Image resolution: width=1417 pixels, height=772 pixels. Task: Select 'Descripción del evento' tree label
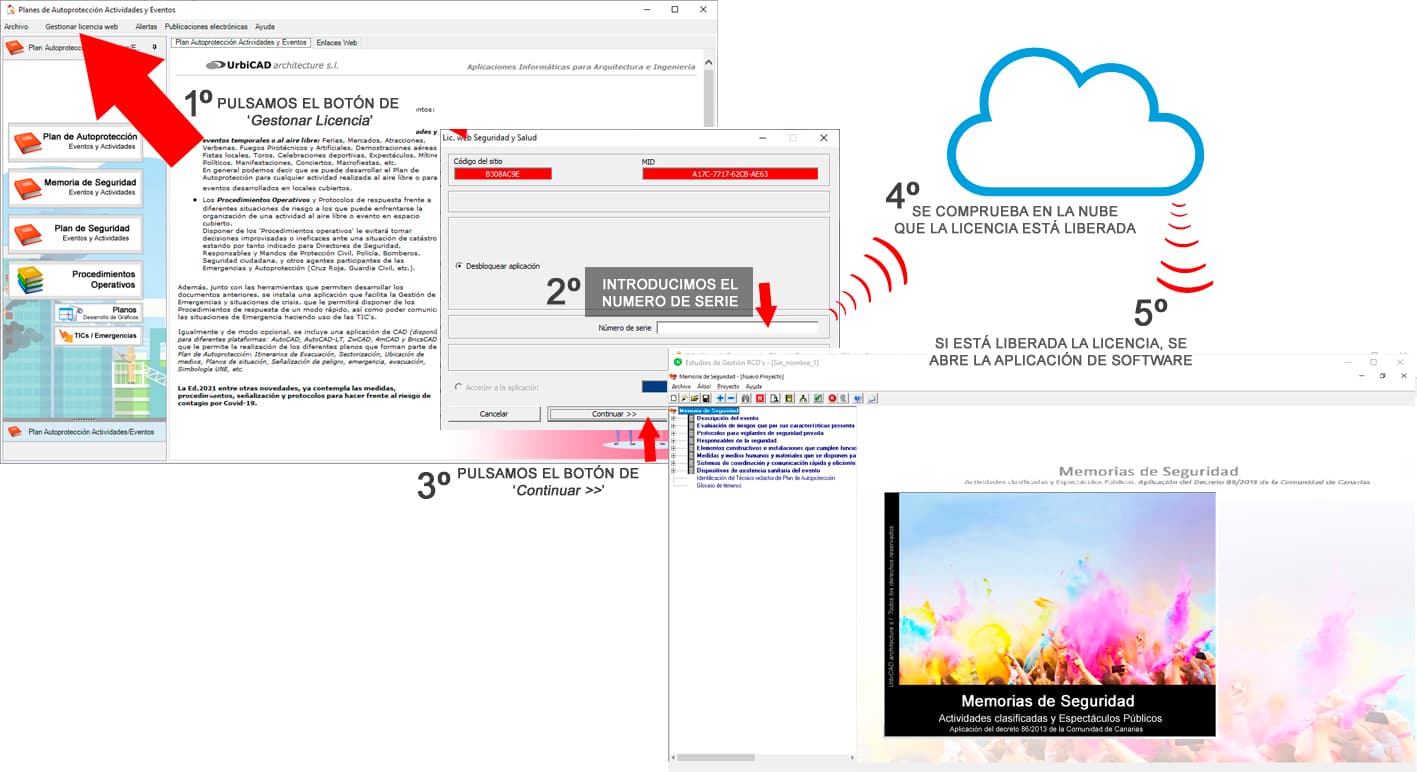click(x=728, y=418)
